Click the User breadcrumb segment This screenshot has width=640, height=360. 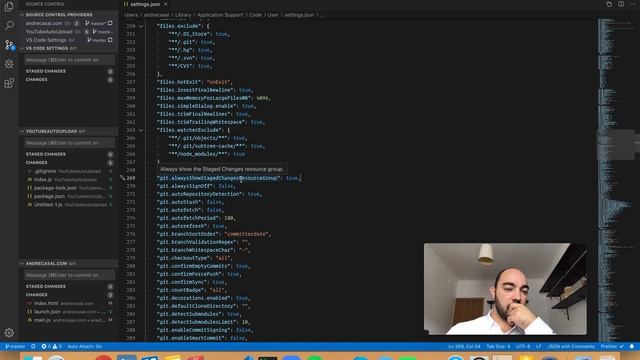pyautogui.click(x=273, y=15)
